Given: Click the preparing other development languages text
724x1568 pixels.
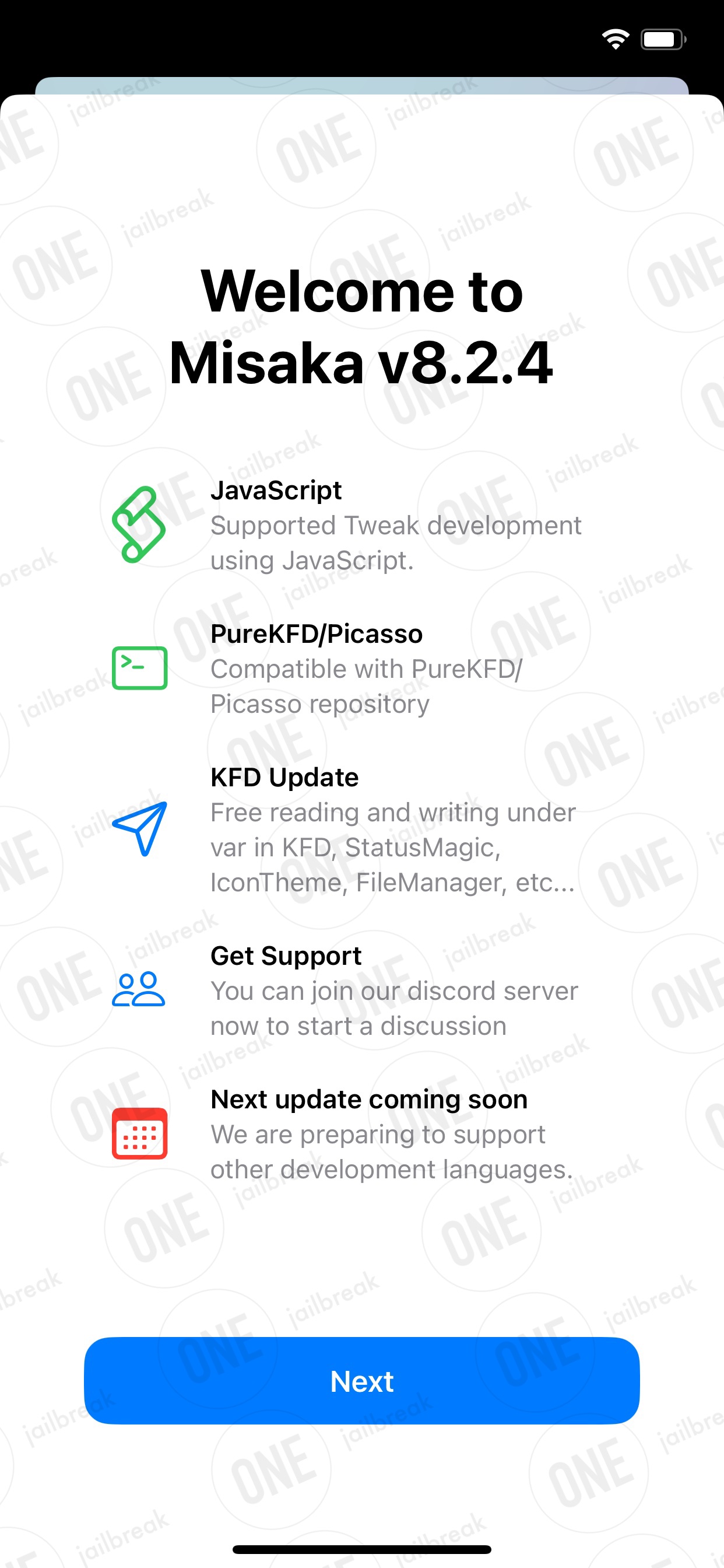Looking at the screenshot, I should (392, 1152).
